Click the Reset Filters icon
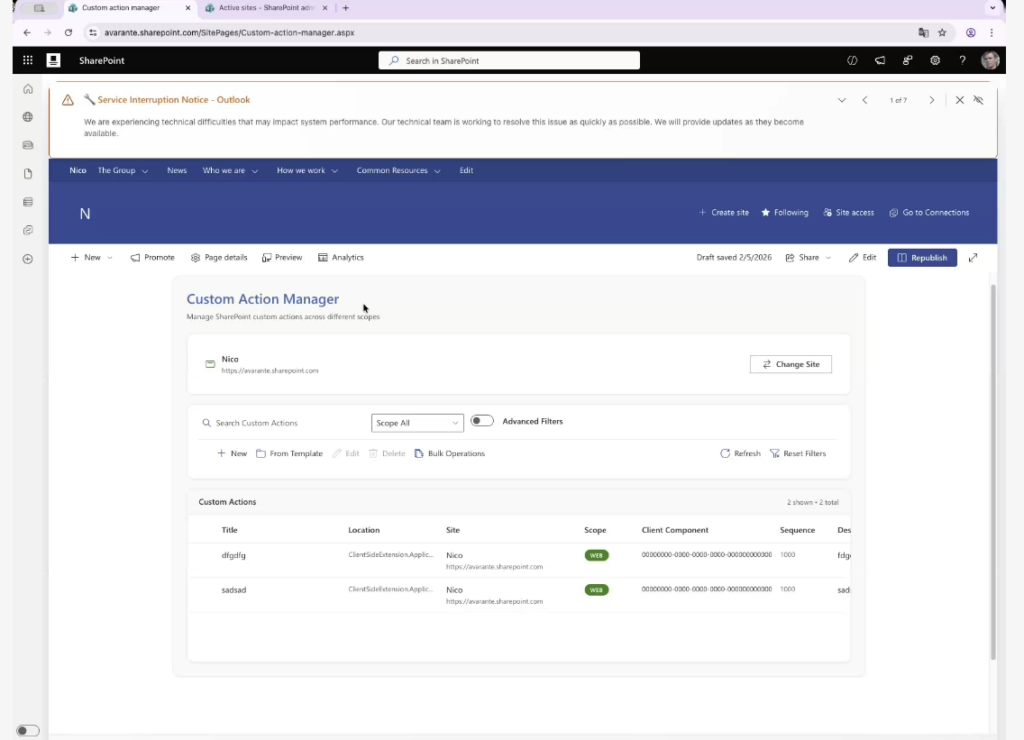This screenshot has height=740, width=1024. coord(775,454)
